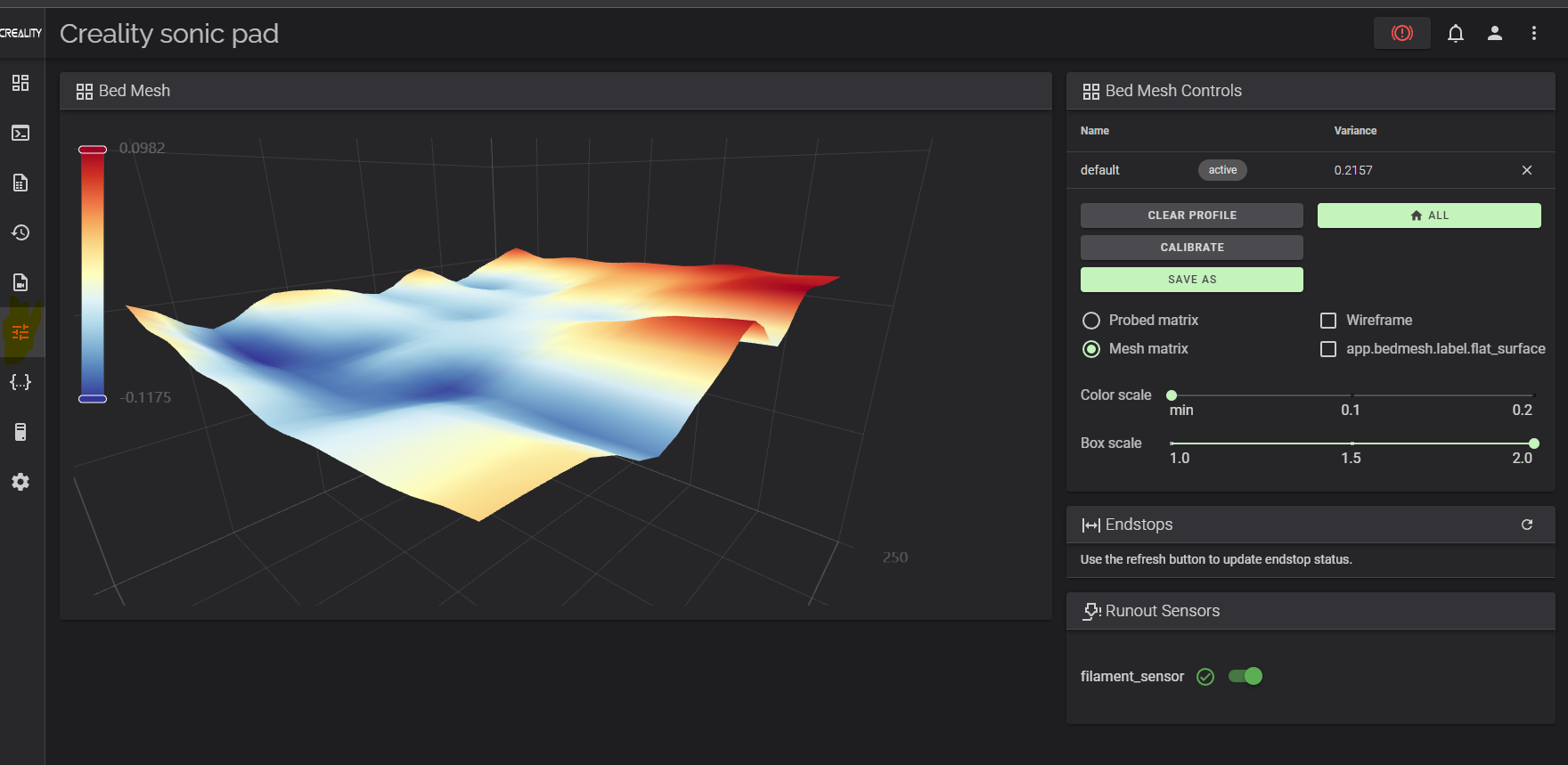Screen dimensions: 1568x765
Task: Click the CLEAR PROFILE button
Action: [1192, 216]
